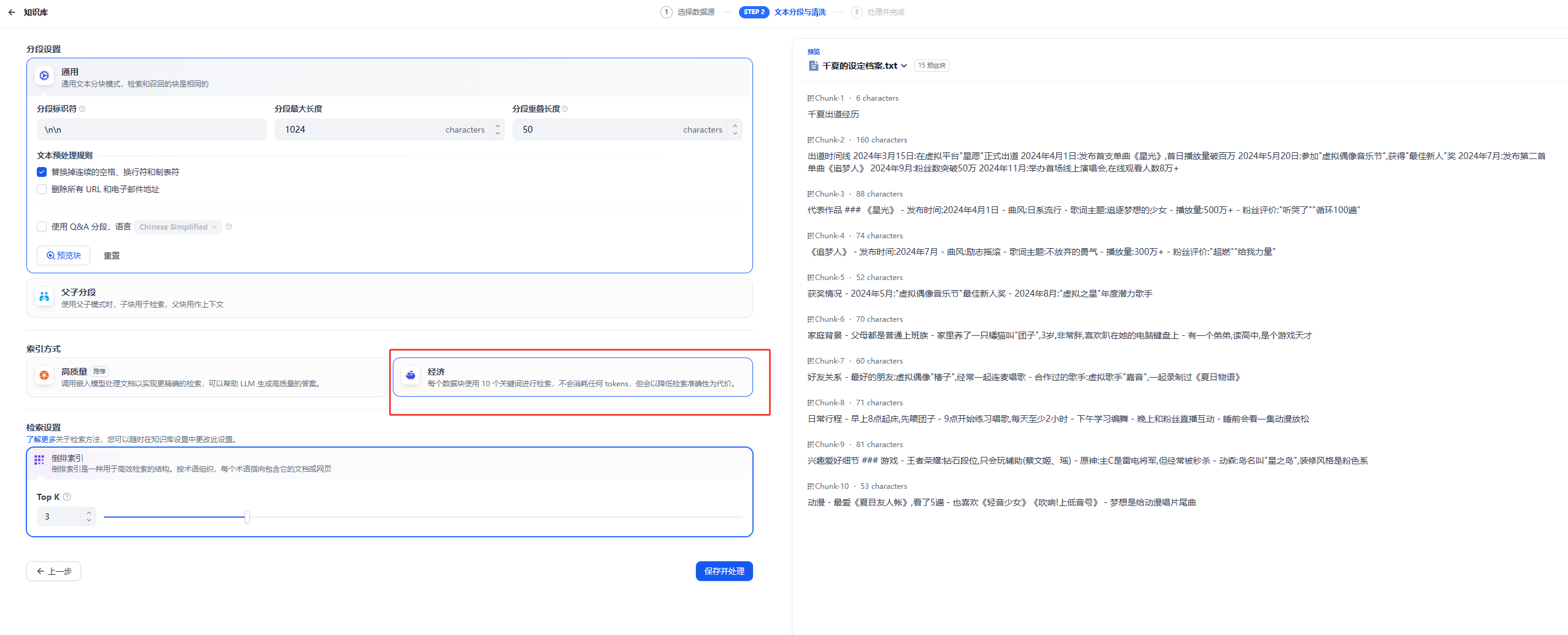Select the 通用 segmentation mode gear icon
Viewport: 1568px width, 635px height.
click(x=44, y=76)
